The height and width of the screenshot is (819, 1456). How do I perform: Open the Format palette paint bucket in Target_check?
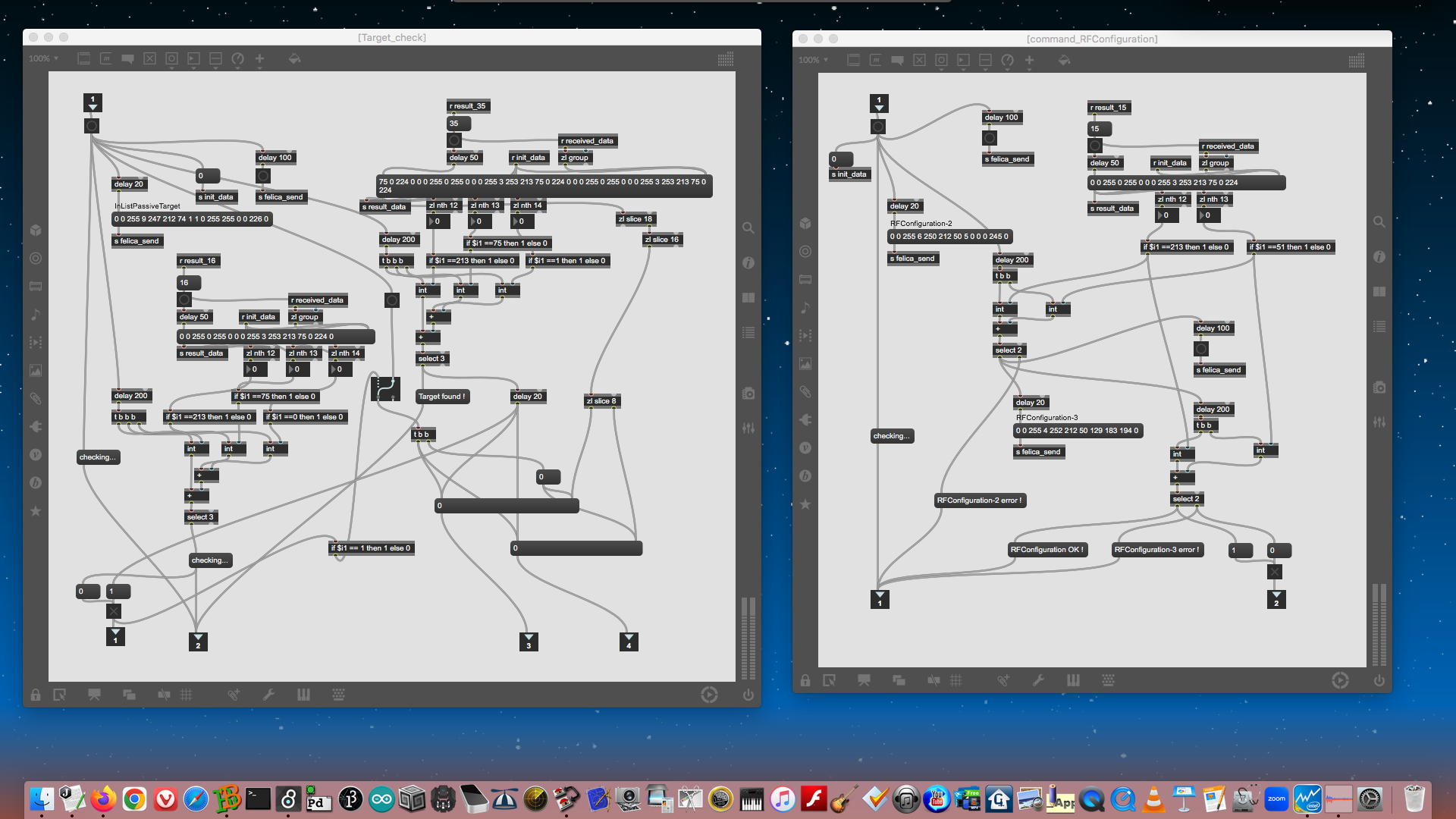pyautogui.click(x=294, y=58)
